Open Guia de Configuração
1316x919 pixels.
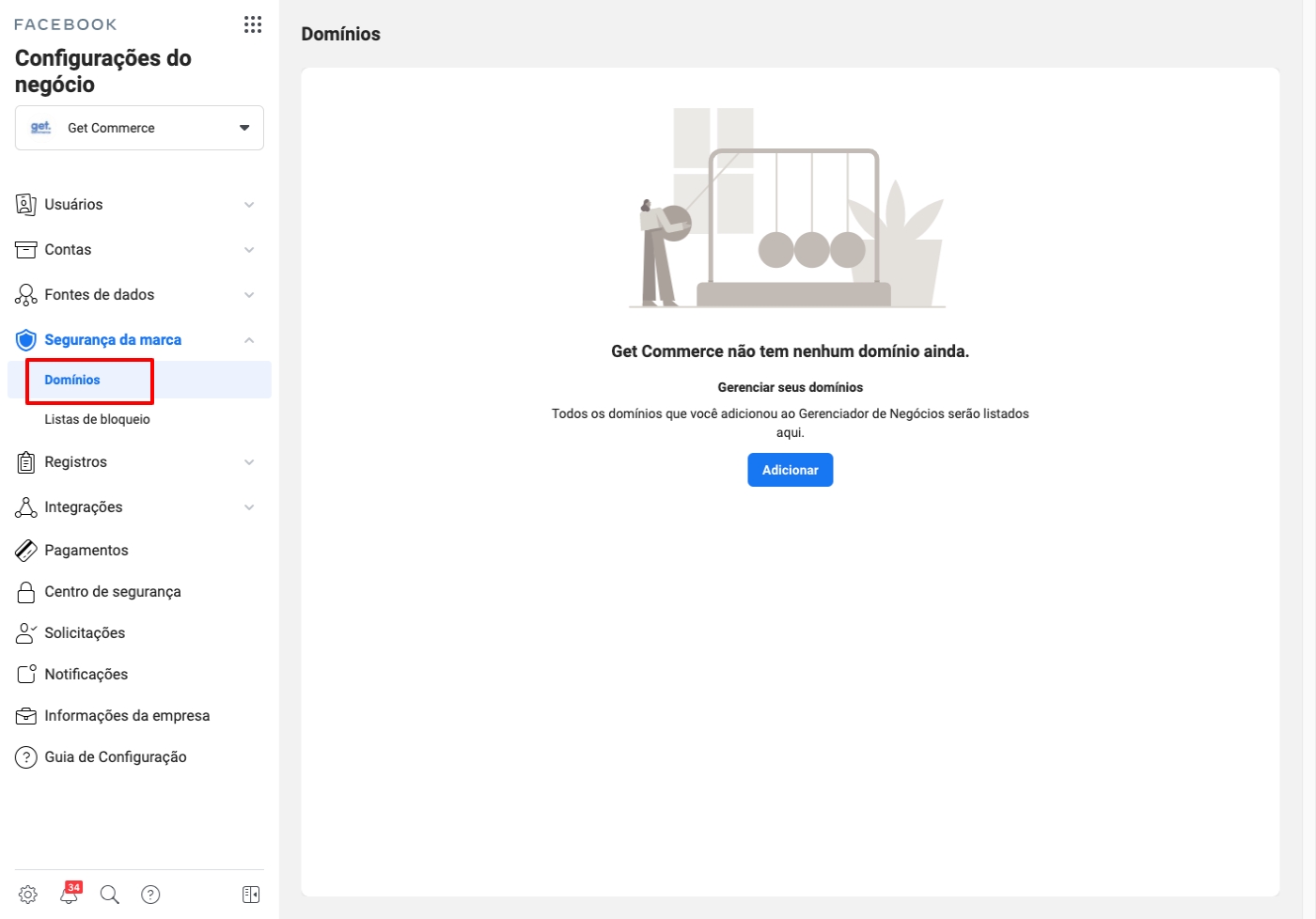pyautogui.click(x=115, y=757)
